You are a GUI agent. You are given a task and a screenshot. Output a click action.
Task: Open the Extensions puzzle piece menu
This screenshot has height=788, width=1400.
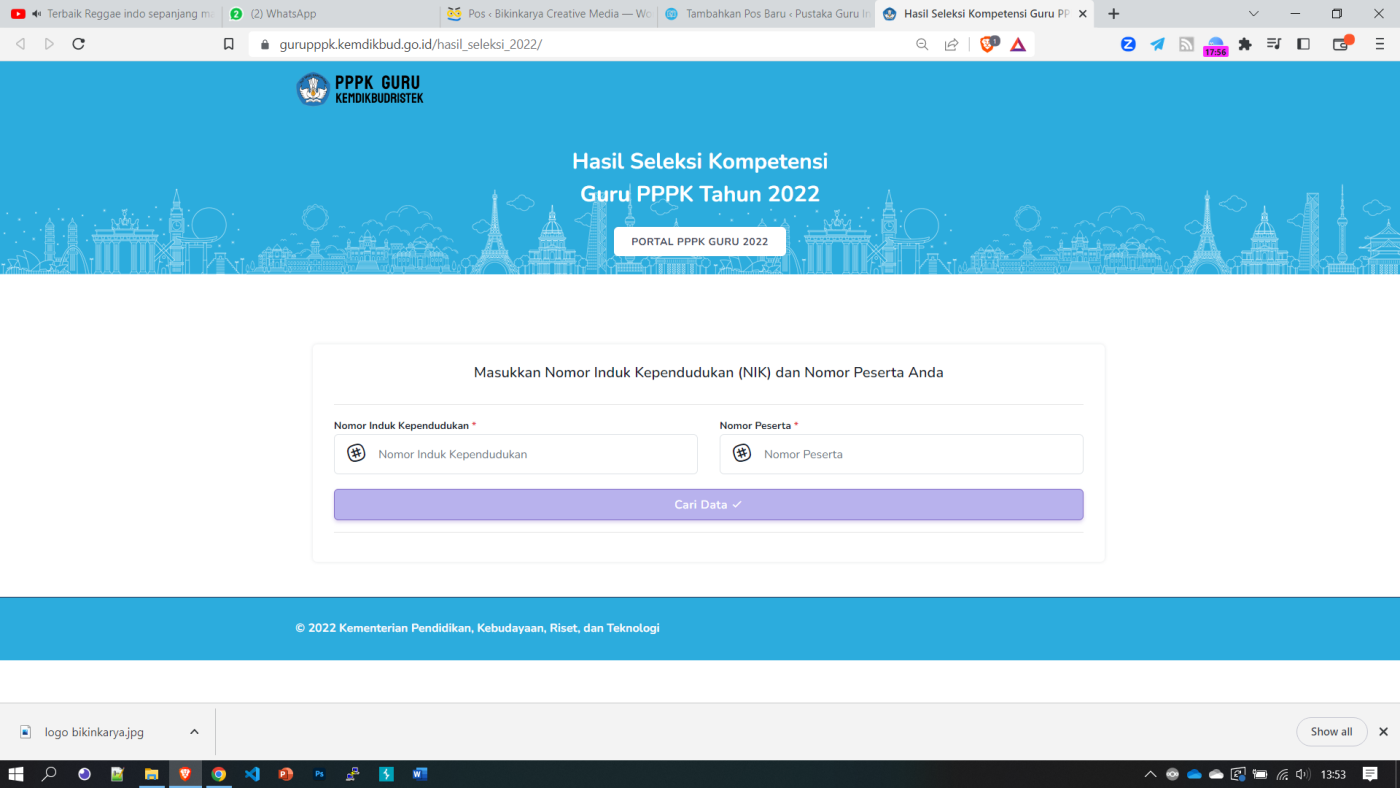(x=1245, y=44)
